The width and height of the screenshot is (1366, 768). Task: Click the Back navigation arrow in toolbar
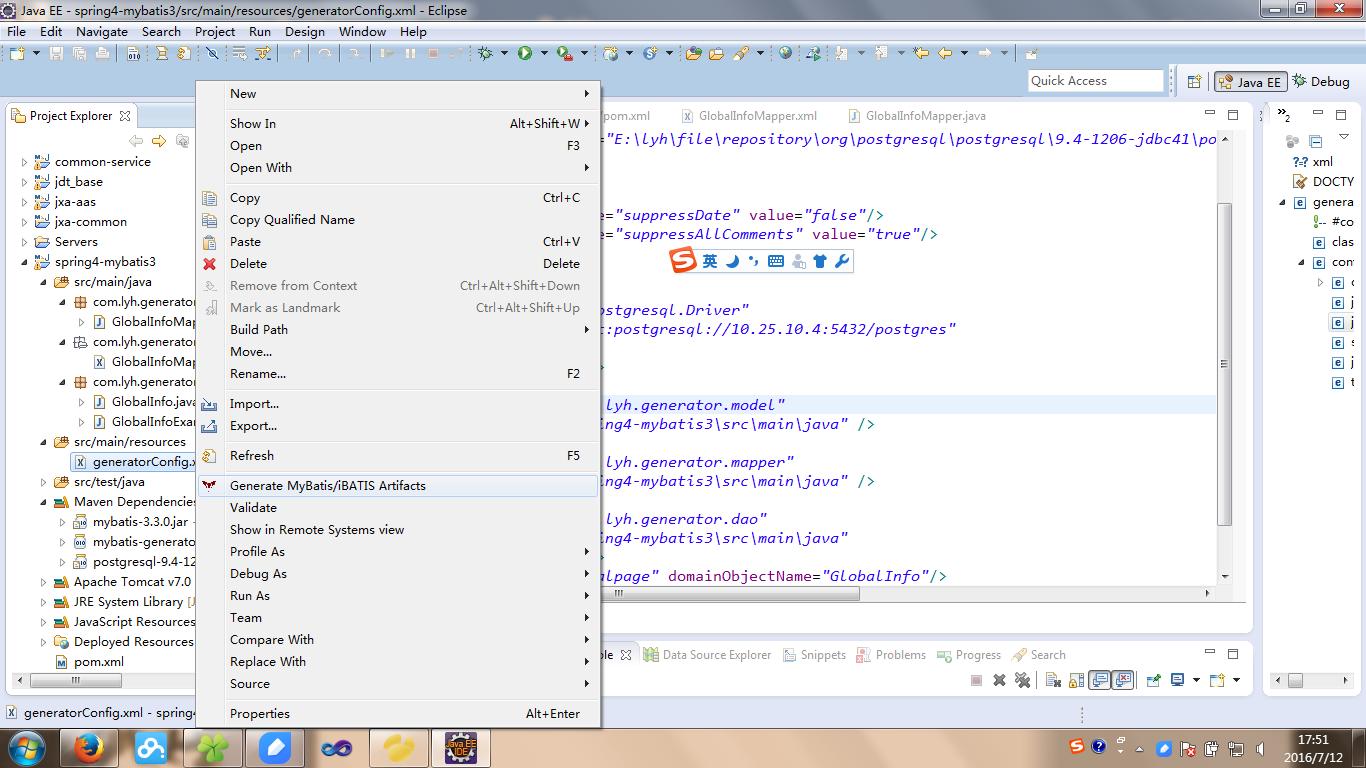click(945, 53)
